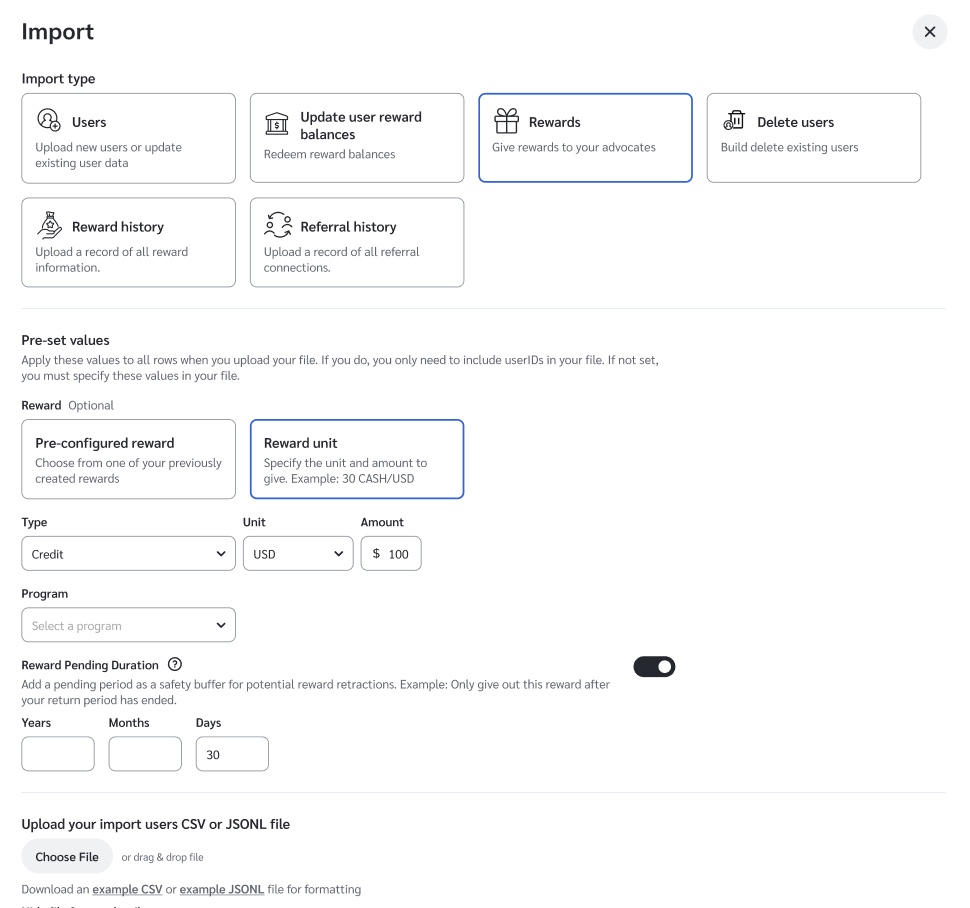Click the gift box Rewards icon

point(507,121)
